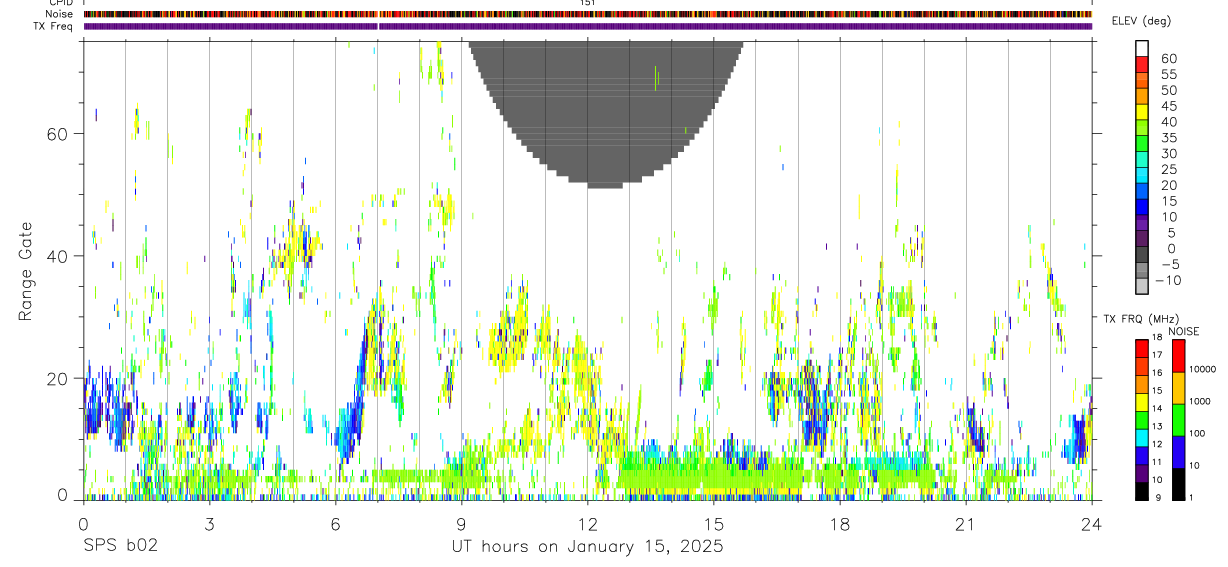This screenshot has width=1228, height=567.
Task: Click the 'SPS b02' radar beam label
Action: coord(120,547)
